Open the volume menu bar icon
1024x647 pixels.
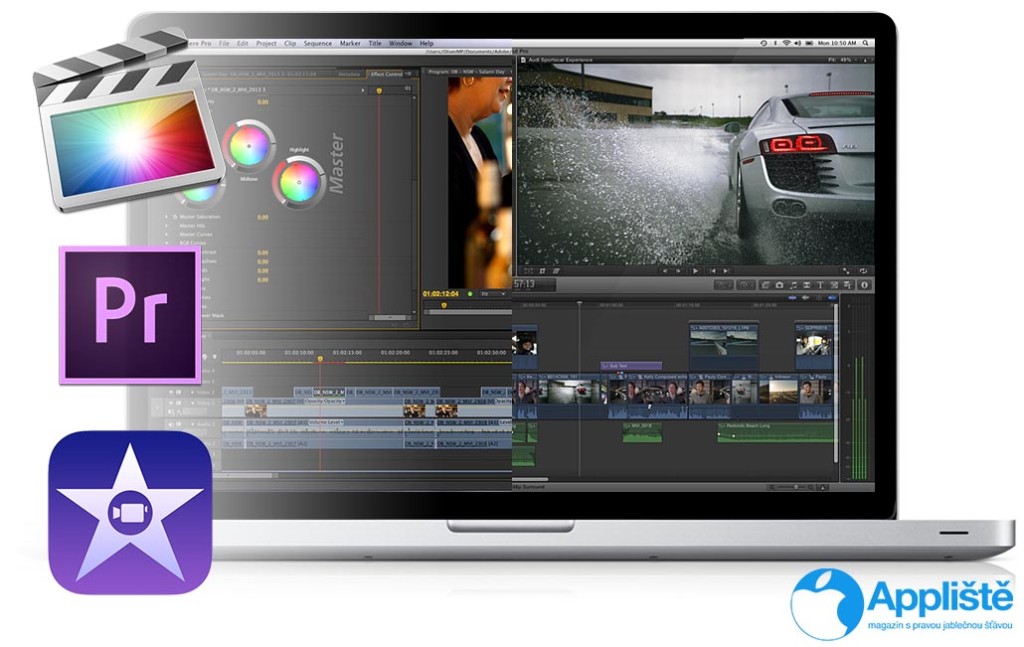coord(797,43)
